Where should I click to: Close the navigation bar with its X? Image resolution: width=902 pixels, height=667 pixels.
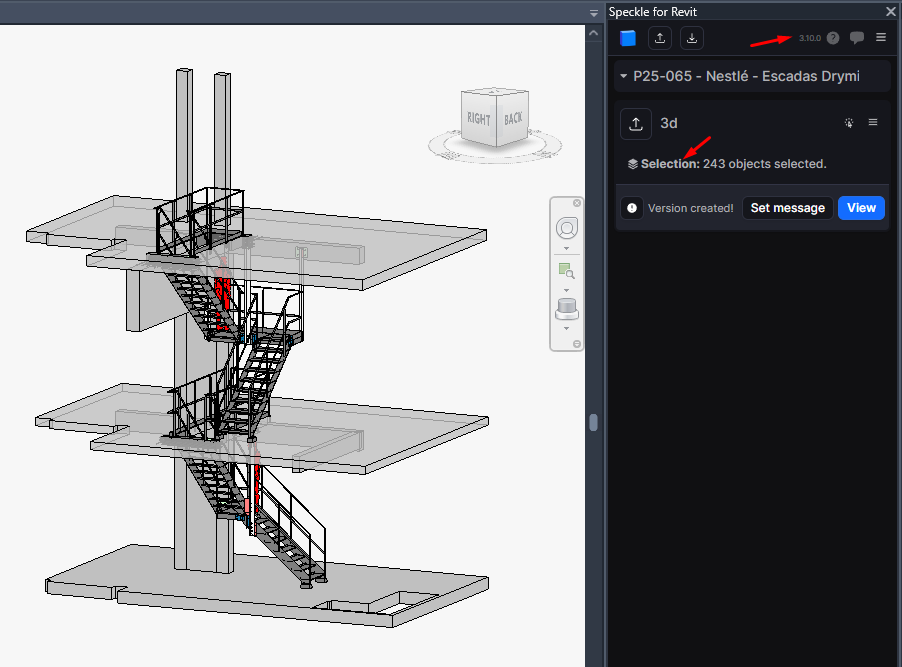click(x=577, y=204)
